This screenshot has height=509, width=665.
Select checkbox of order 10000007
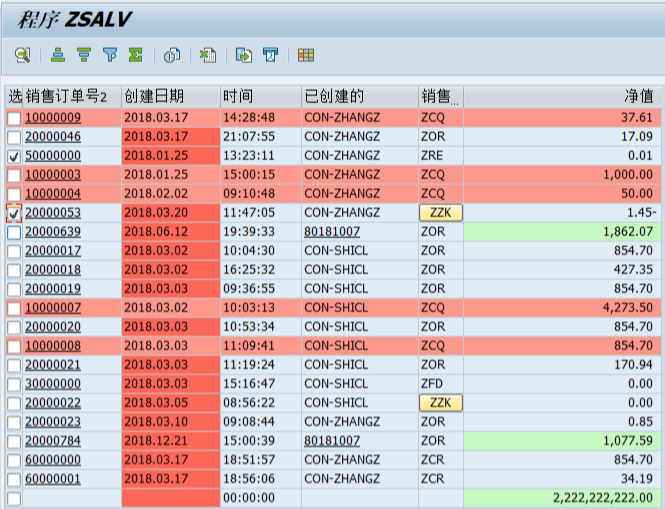tap(14, 308)
